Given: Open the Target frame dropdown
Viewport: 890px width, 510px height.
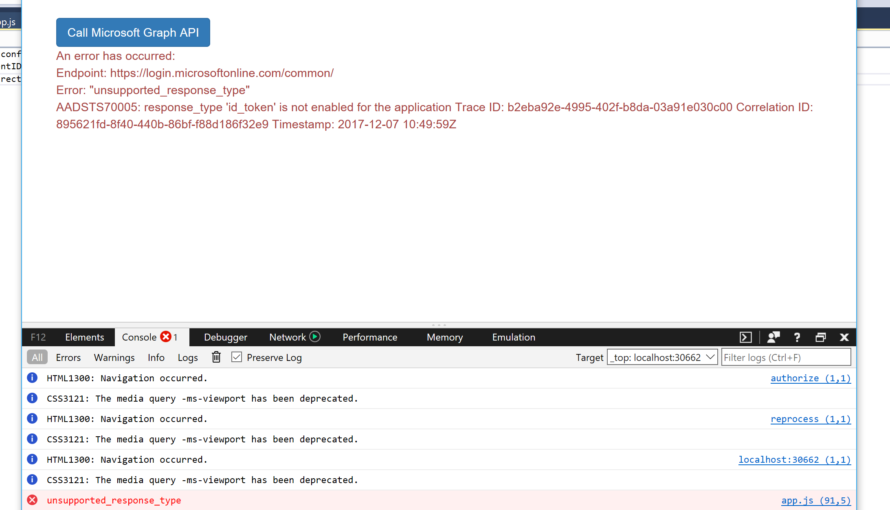Looking at the screenshot, I should click(662, 357).
